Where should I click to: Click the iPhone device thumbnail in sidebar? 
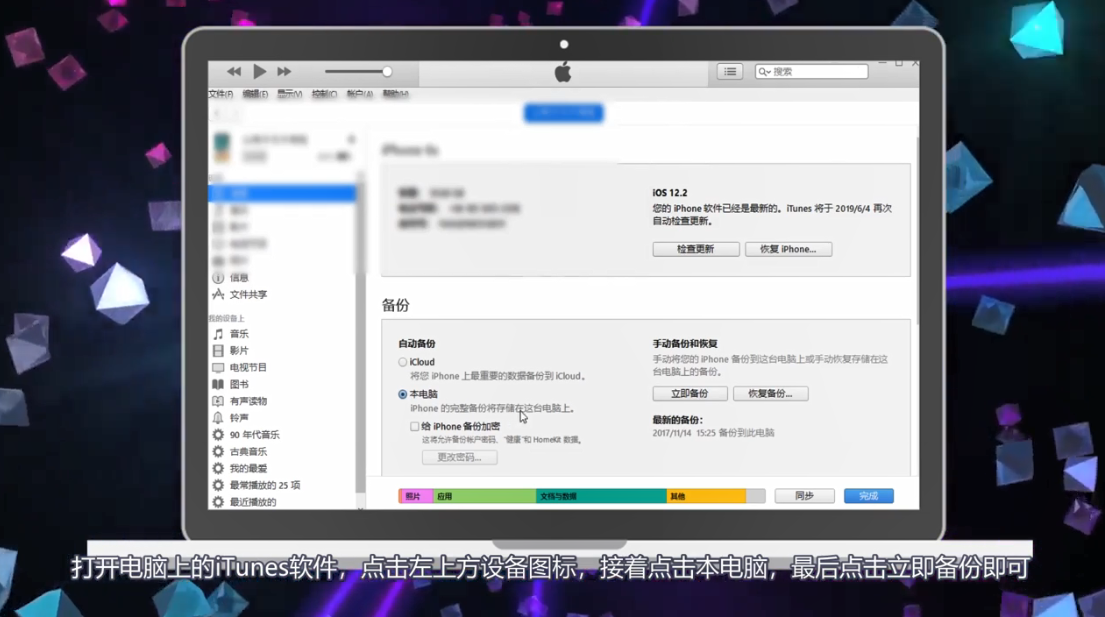(223, 147)
